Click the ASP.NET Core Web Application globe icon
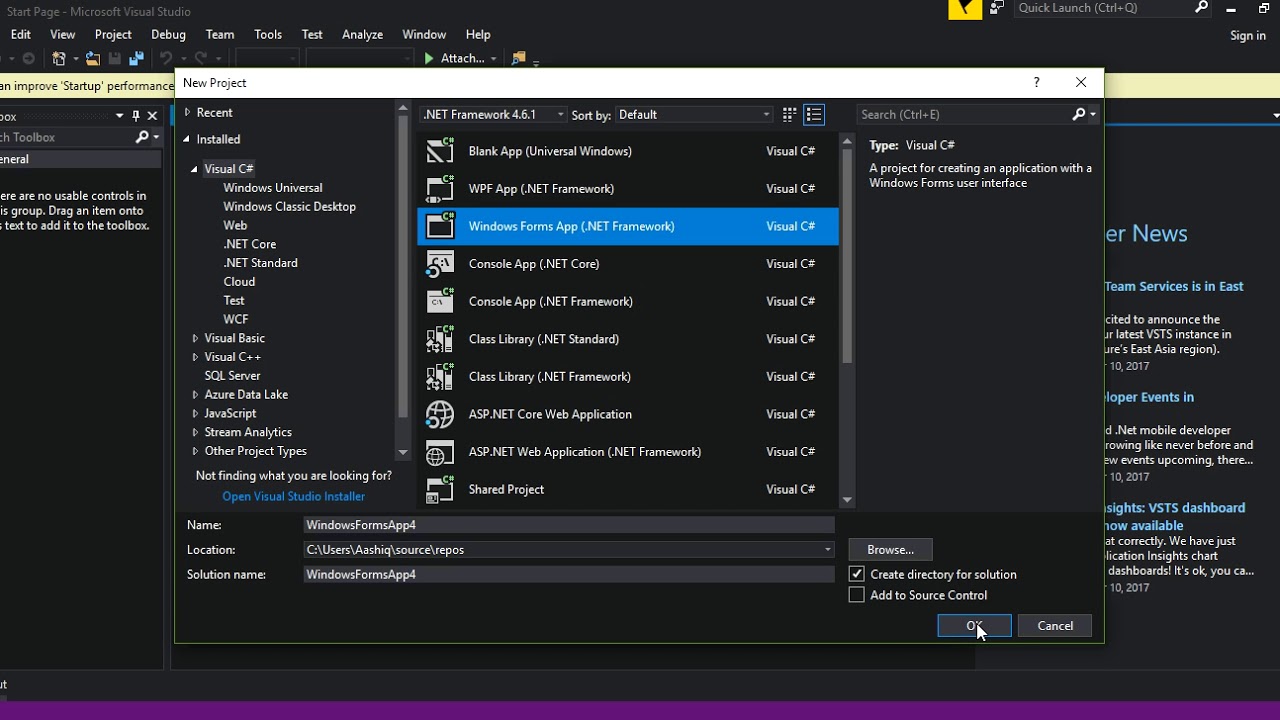1280x720 pixels. tap(440, 414)
